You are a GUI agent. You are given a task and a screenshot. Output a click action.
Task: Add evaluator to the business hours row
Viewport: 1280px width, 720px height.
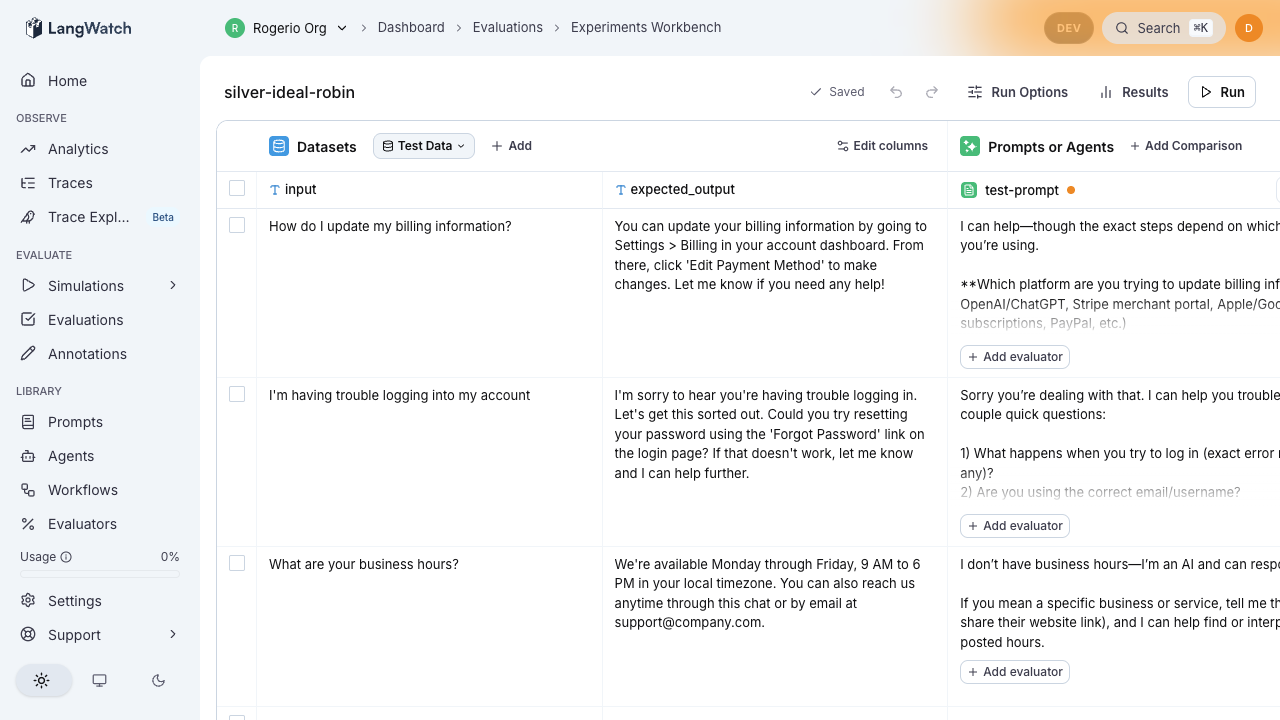(1015, 672)
